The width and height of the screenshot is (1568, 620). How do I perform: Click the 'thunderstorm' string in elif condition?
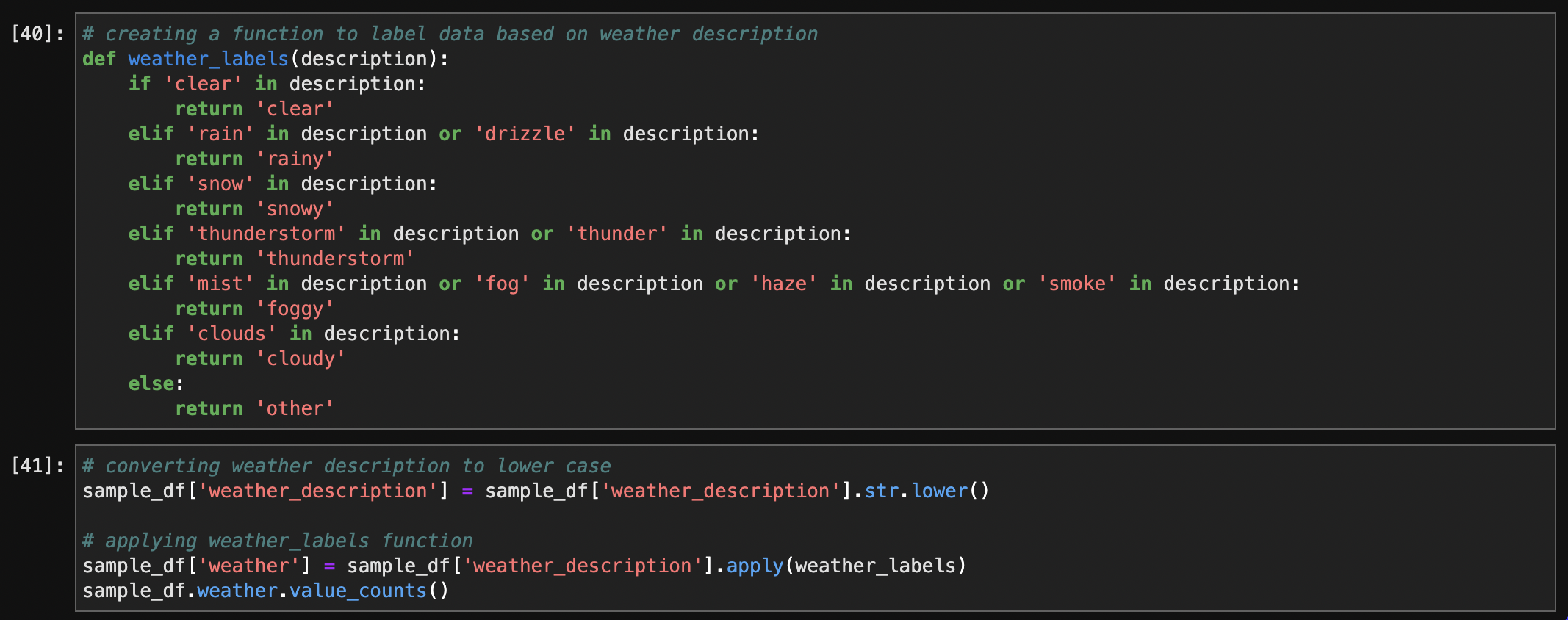pyautogui.click(x=266, y=234)
